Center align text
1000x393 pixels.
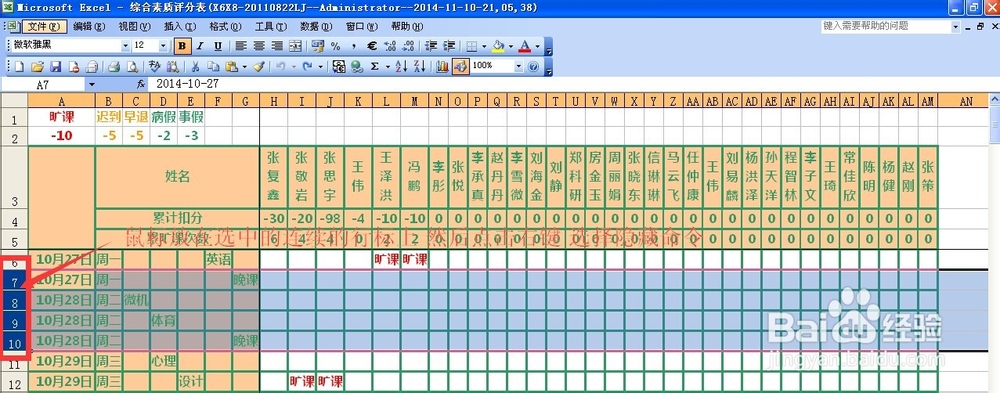click(x=258, y=46)
